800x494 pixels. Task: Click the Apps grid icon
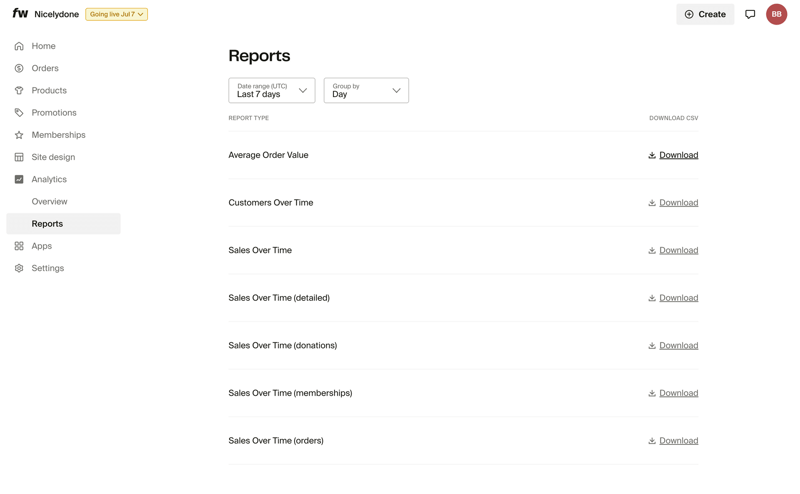tap(19, 246)
